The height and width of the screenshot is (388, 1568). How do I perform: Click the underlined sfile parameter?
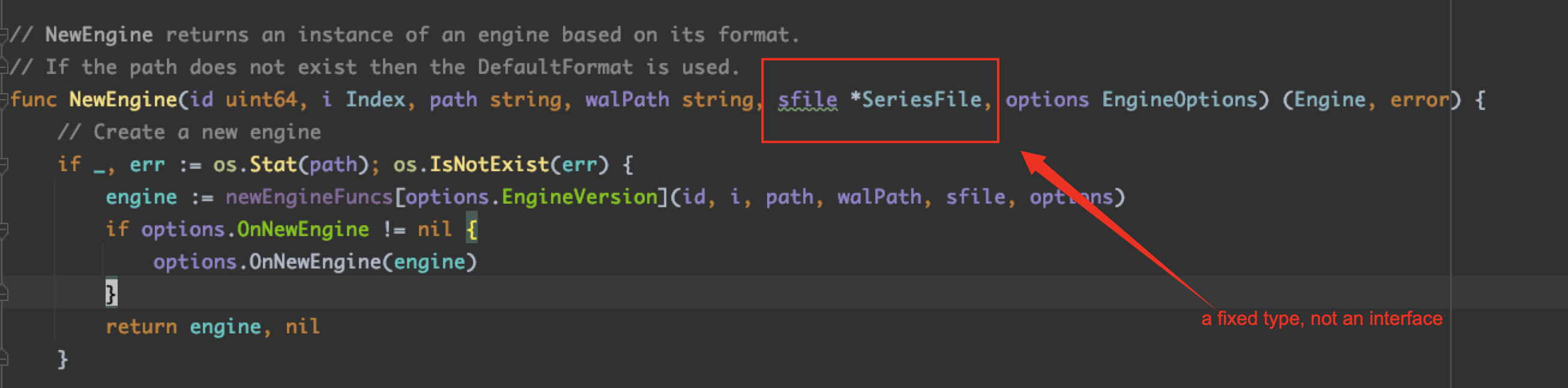click(x=807, y=100)
